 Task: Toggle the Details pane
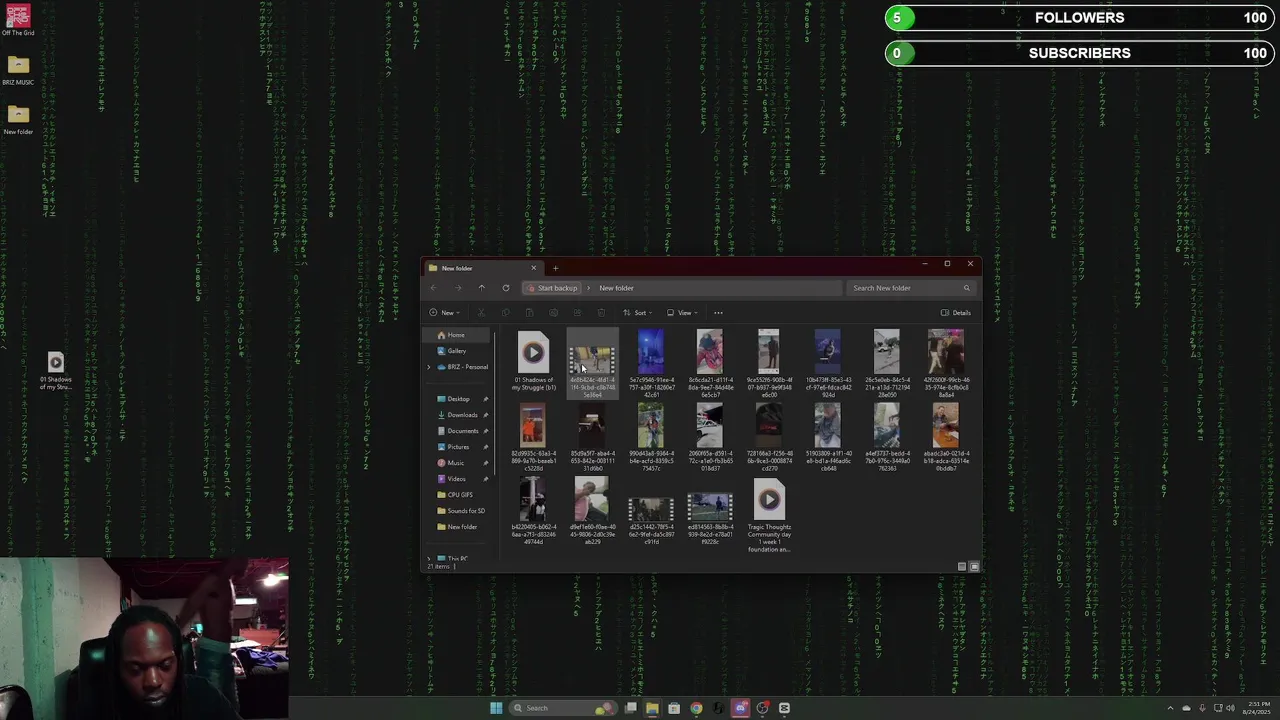956,313
